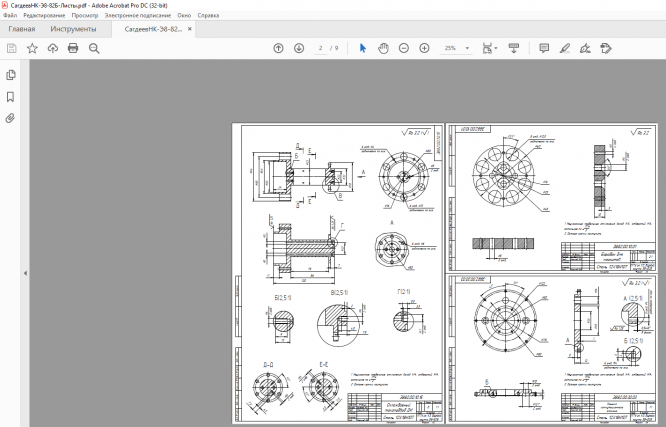
Task: Zoom in with plus button
Action: click(425, 48)
